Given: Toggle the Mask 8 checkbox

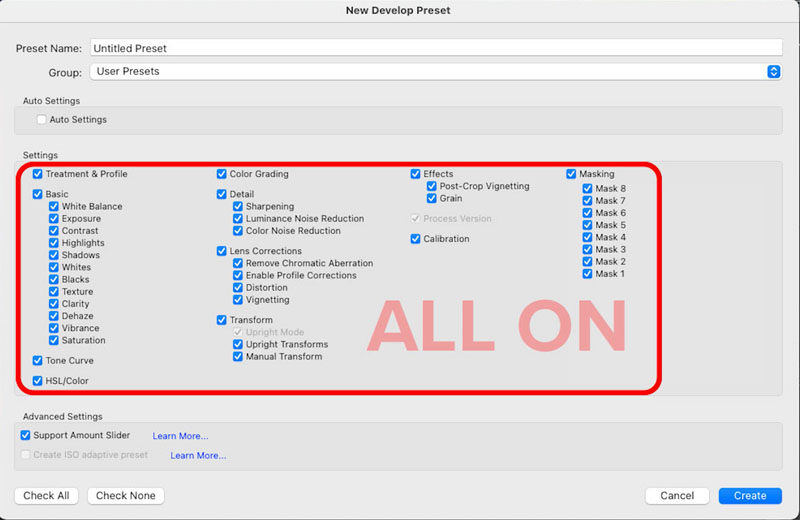Looking at the screenshot, I should pyautogui.click(x=587, y=188).
